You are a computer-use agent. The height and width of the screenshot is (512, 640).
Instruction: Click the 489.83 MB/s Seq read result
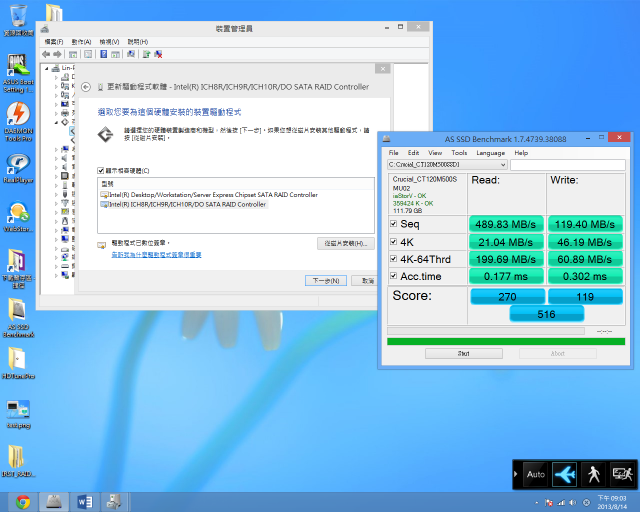click(x=506, y=224)
